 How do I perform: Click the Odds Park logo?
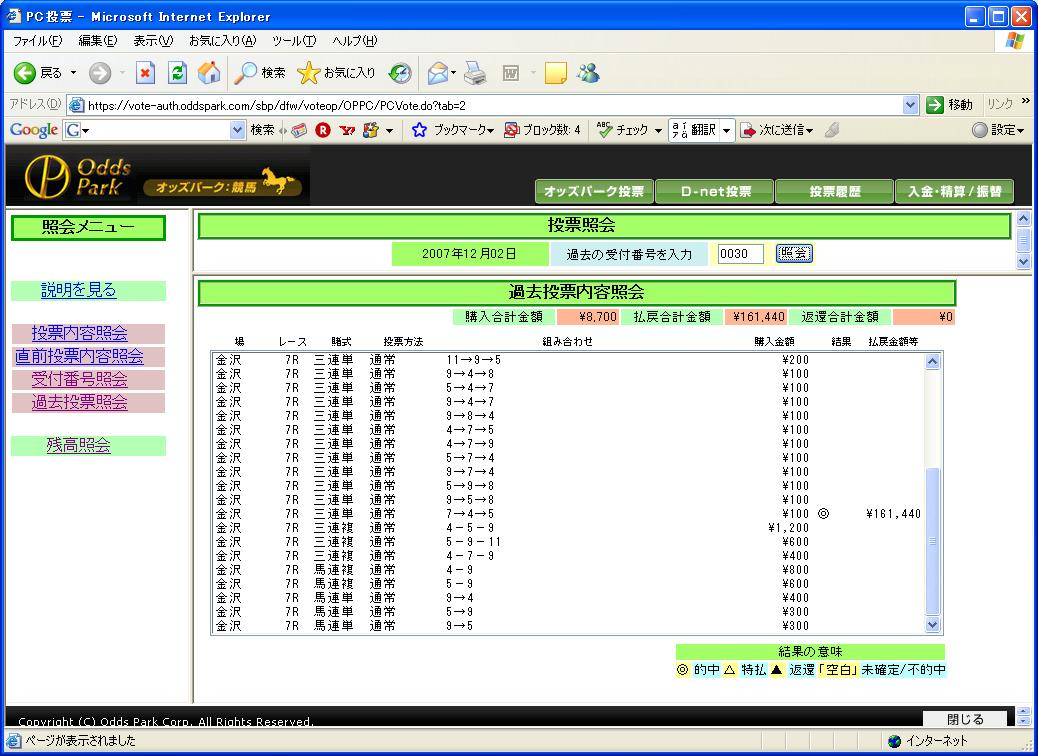tap(78, 177)
